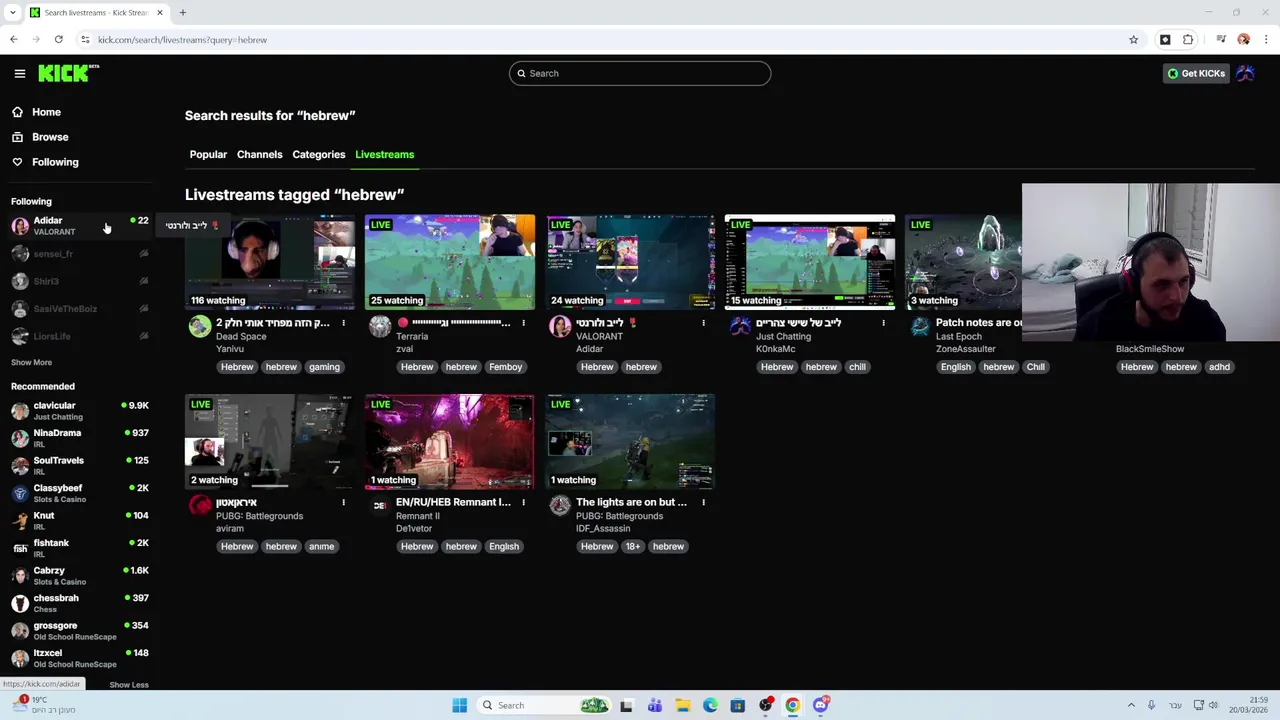Collapse recommended list with Show Less
This screenshot has width=1280, height=720.
coord(129,685)
